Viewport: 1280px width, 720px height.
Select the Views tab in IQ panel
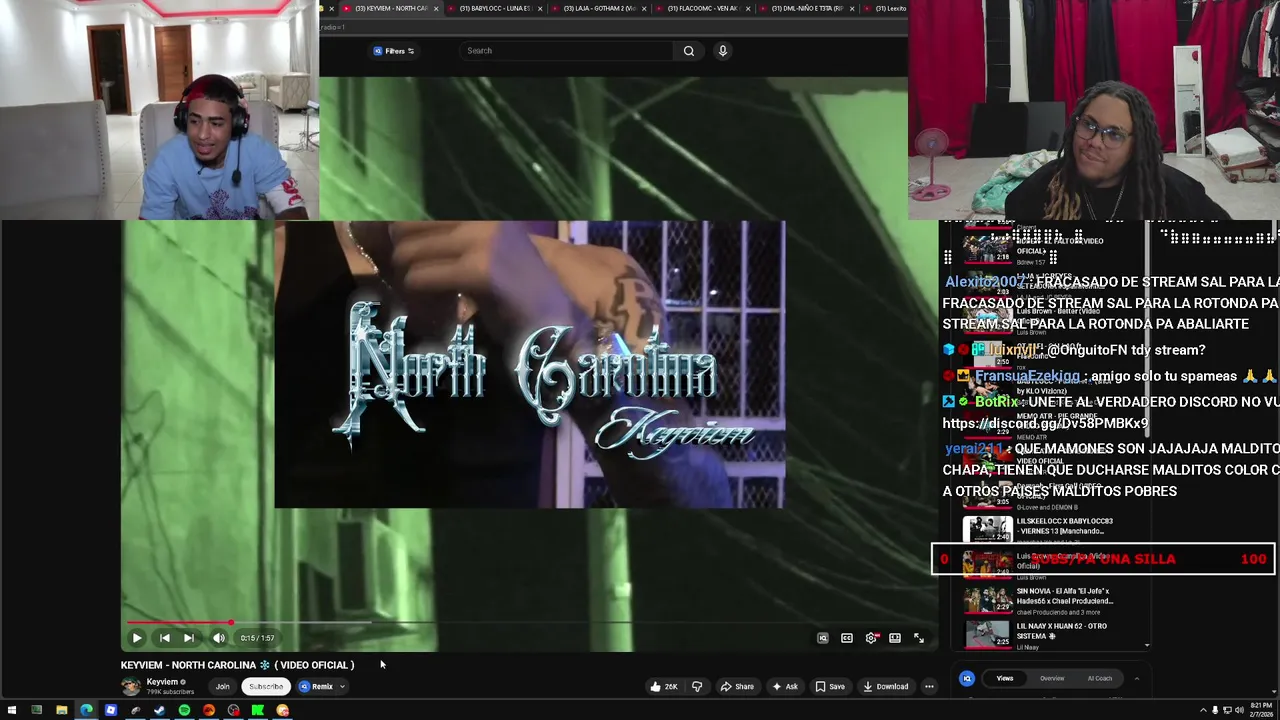tap(1005, 678)
